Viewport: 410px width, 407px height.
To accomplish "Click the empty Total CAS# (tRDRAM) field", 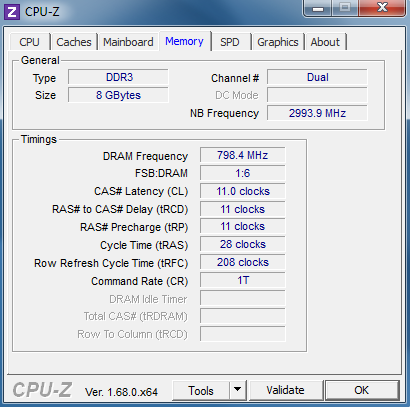I will [x=243, y=316].
